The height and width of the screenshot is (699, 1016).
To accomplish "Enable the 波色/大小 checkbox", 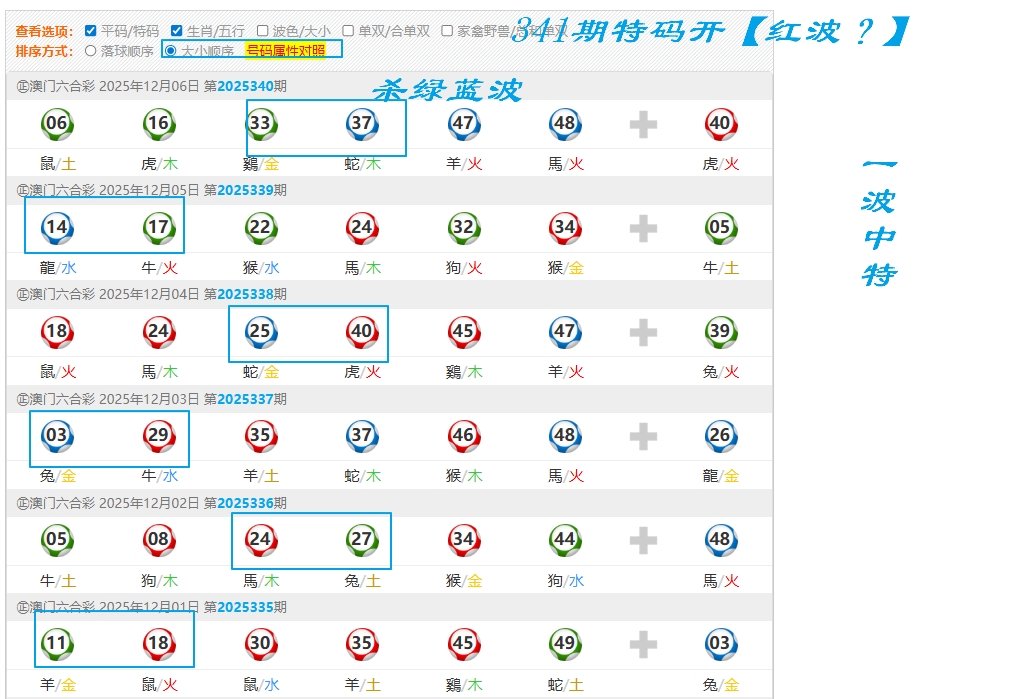I will (262, 31).
